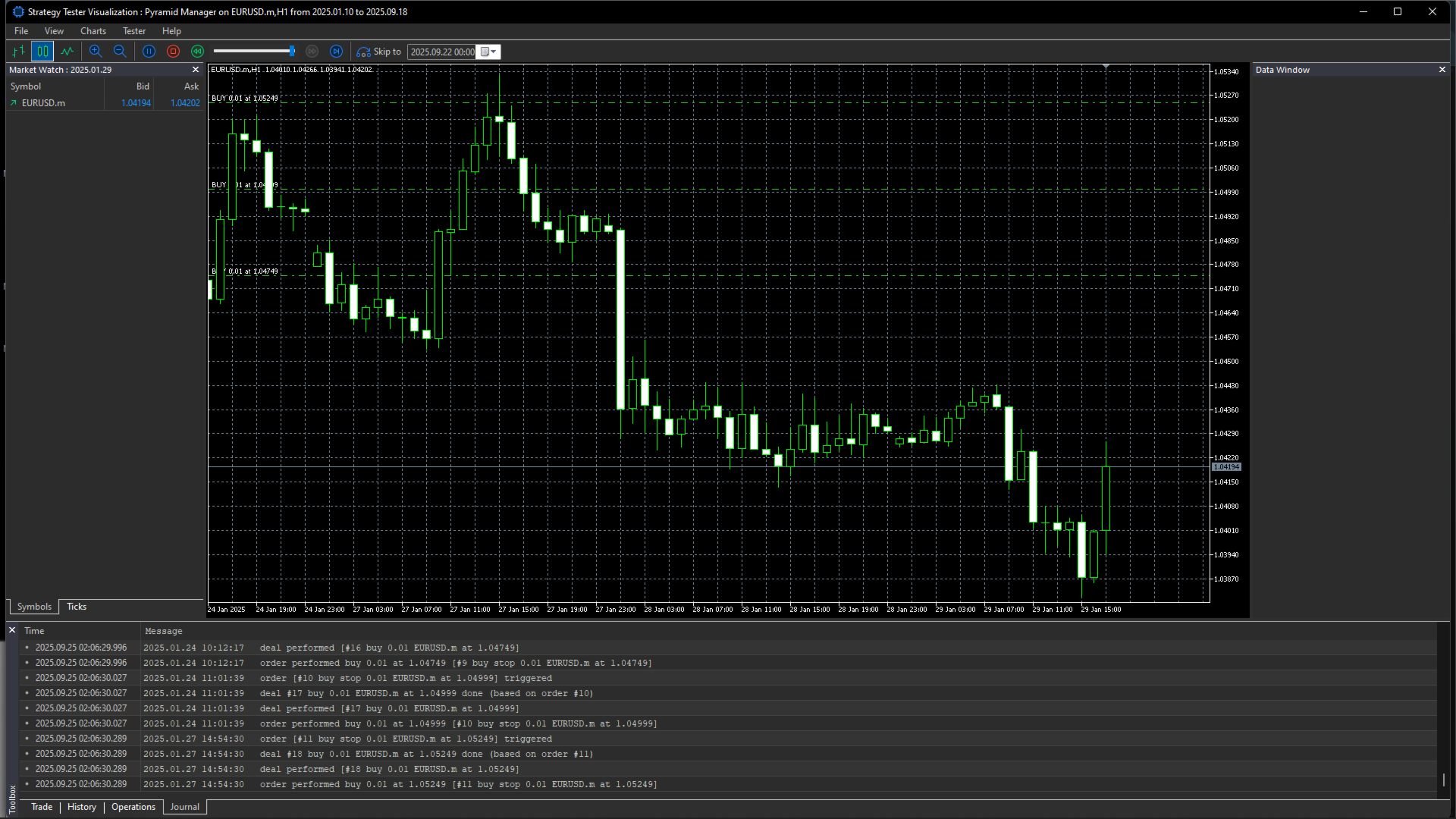Select journal row order #10 buy stop triggered
Screen dimensions: 1456x819
coord(728,678)
